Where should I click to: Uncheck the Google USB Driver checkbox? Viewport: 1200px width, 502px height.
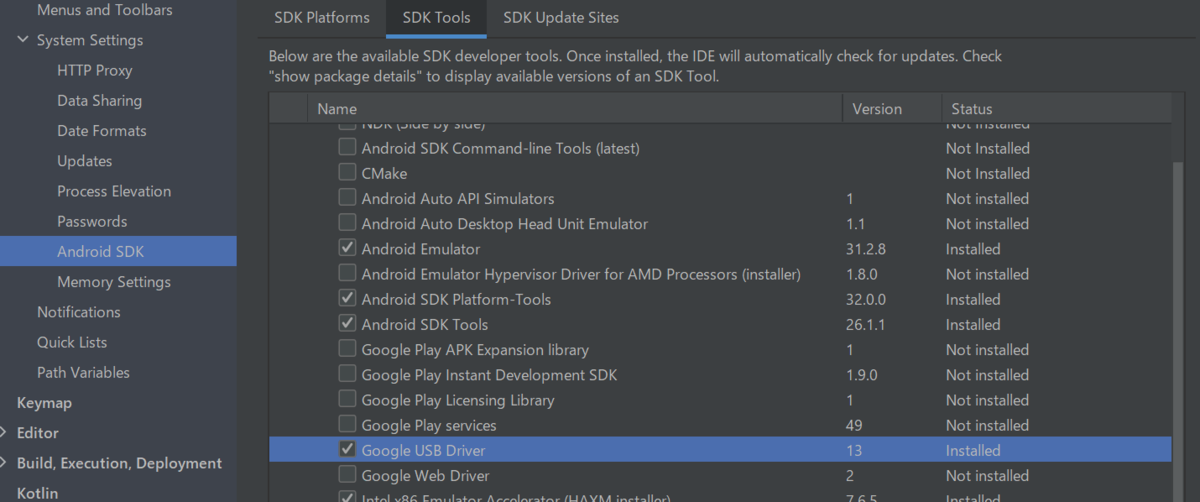tap(347, 450)
